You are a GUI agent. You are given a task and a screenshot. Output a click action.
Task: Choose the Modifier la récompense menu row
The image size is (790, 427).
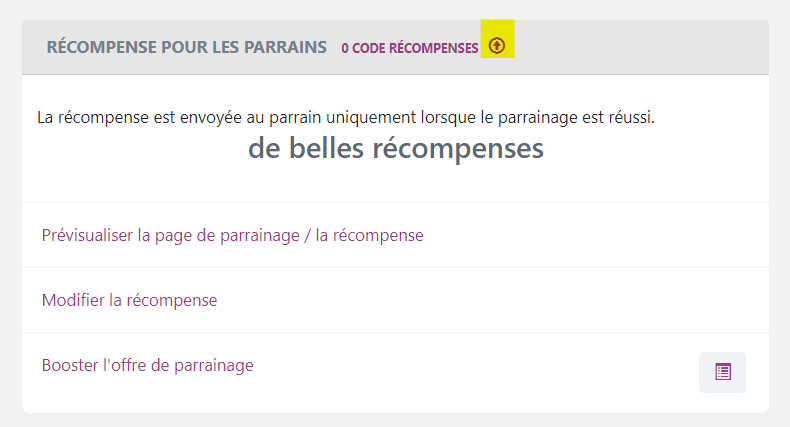tap(396, 300)
